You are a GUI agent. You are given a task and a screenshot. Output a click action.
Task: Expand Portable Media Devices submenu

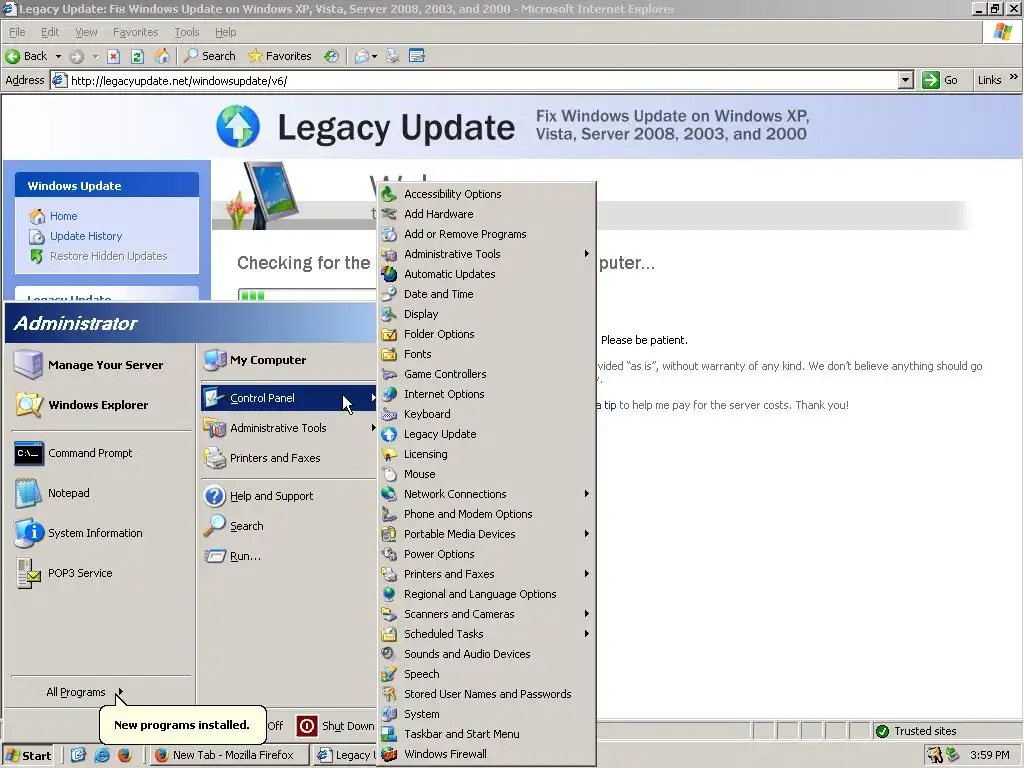[586, 534]
